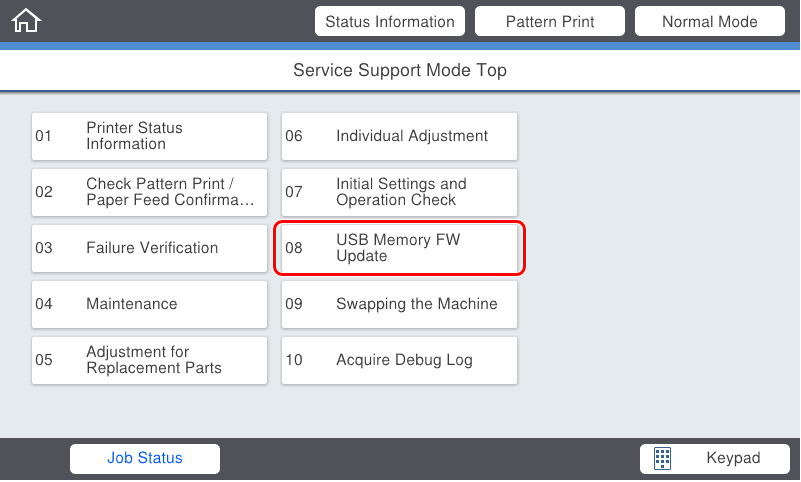Choose 04 Maintenance

click(x=149, y=304)
